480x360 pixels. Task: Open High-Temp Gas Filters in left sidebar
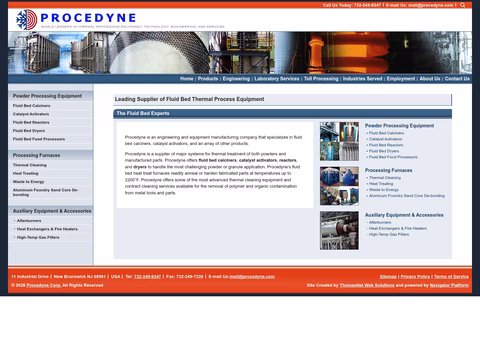(38, 237)
